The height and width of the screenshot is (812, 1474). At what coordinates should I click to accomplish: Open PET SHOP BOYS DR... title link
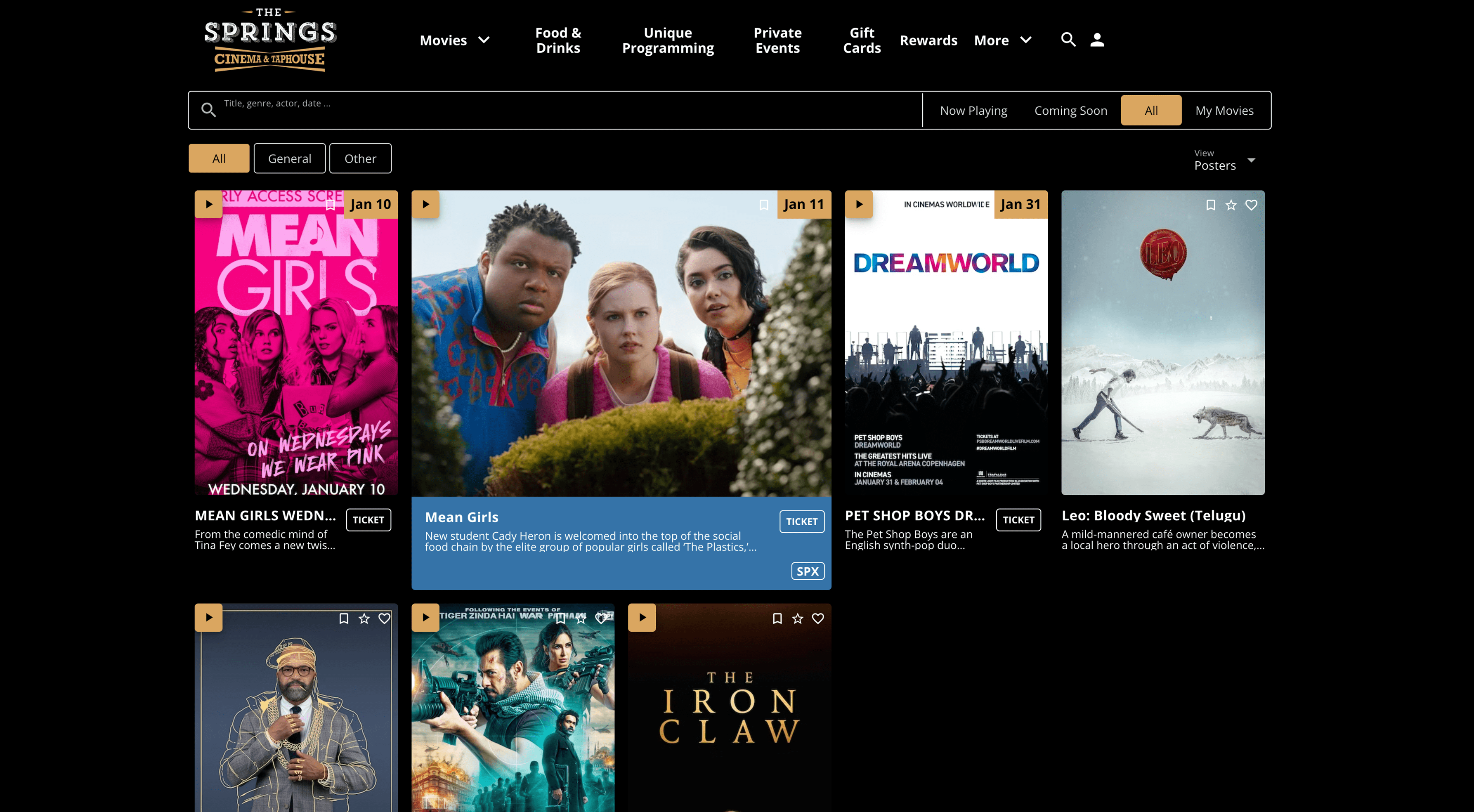[914, 516]
